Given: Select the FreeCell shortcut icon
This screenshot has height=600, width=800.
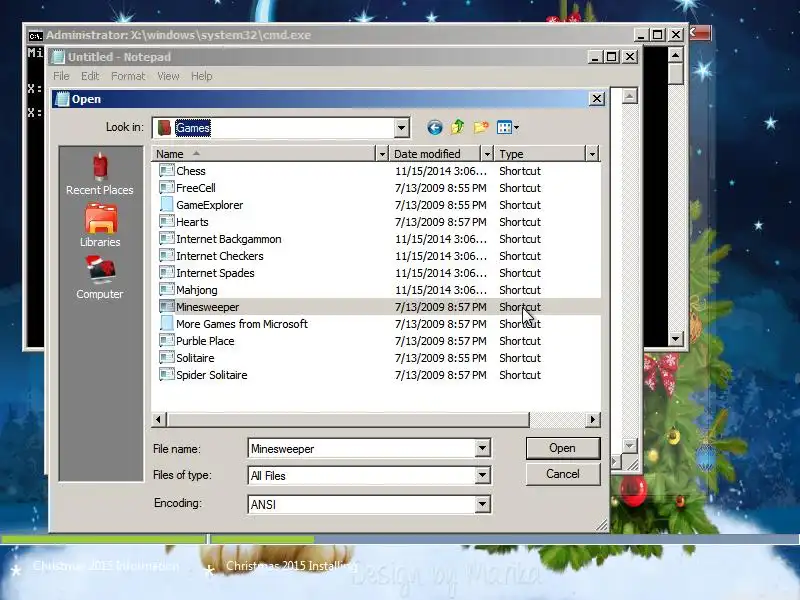Looking at the screenshot, I should point(166,188).
